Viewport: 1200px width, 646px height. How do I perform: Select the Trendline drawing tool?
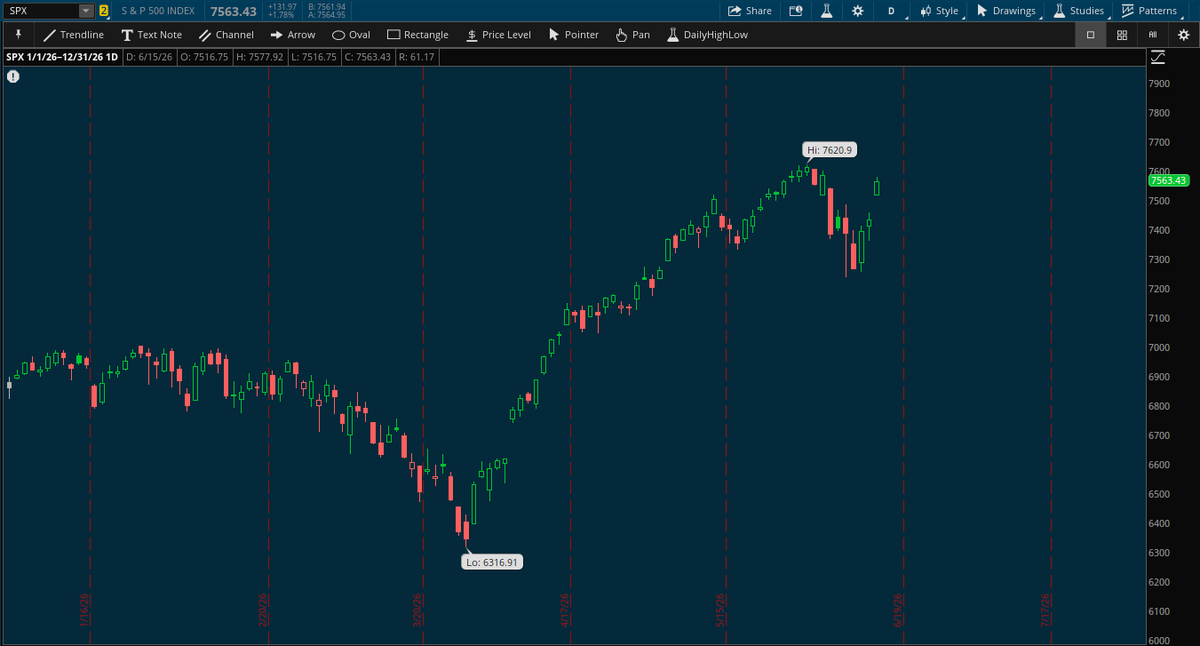coord(74,34)
